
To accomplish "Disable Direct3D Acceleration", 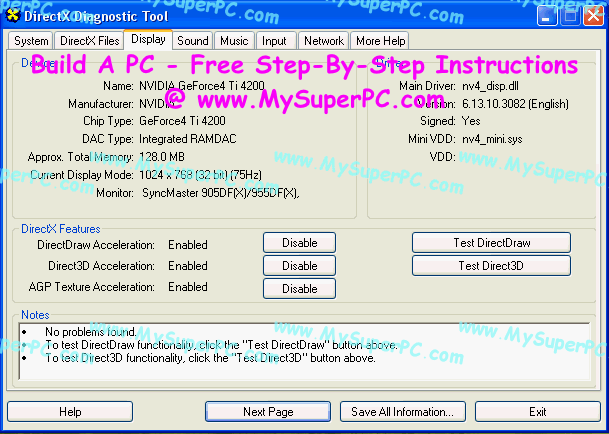I will [x=299, y=266].
